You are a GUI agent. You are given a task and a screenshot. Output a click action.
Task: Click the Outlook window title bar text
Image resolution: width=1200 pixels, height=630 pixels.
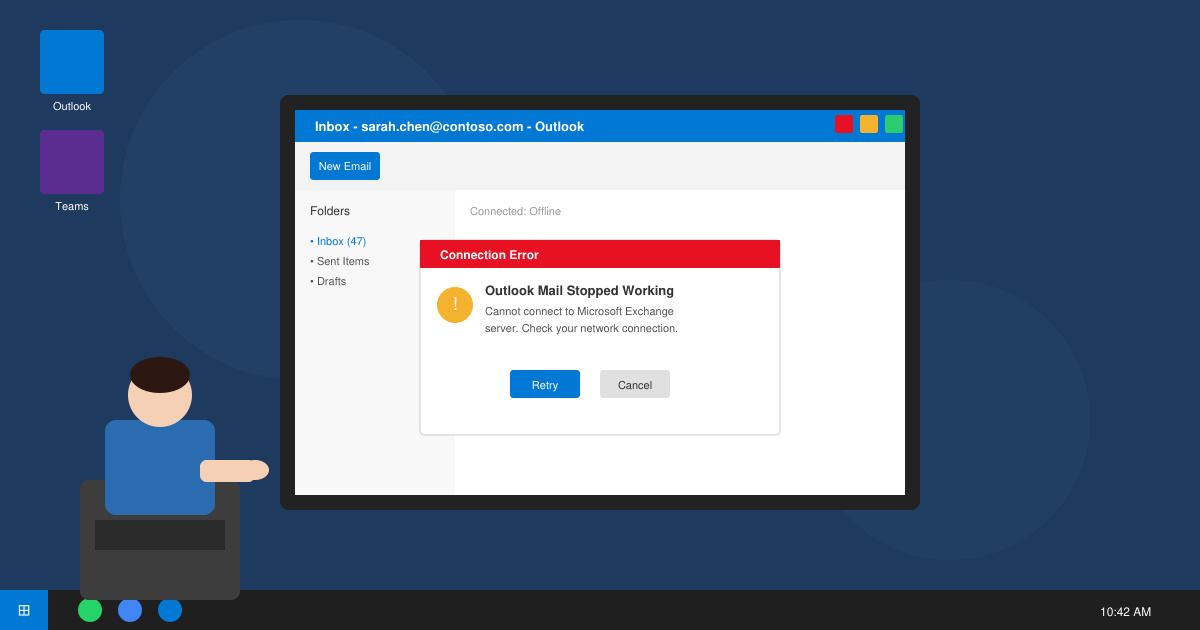[x=449, y=126]
